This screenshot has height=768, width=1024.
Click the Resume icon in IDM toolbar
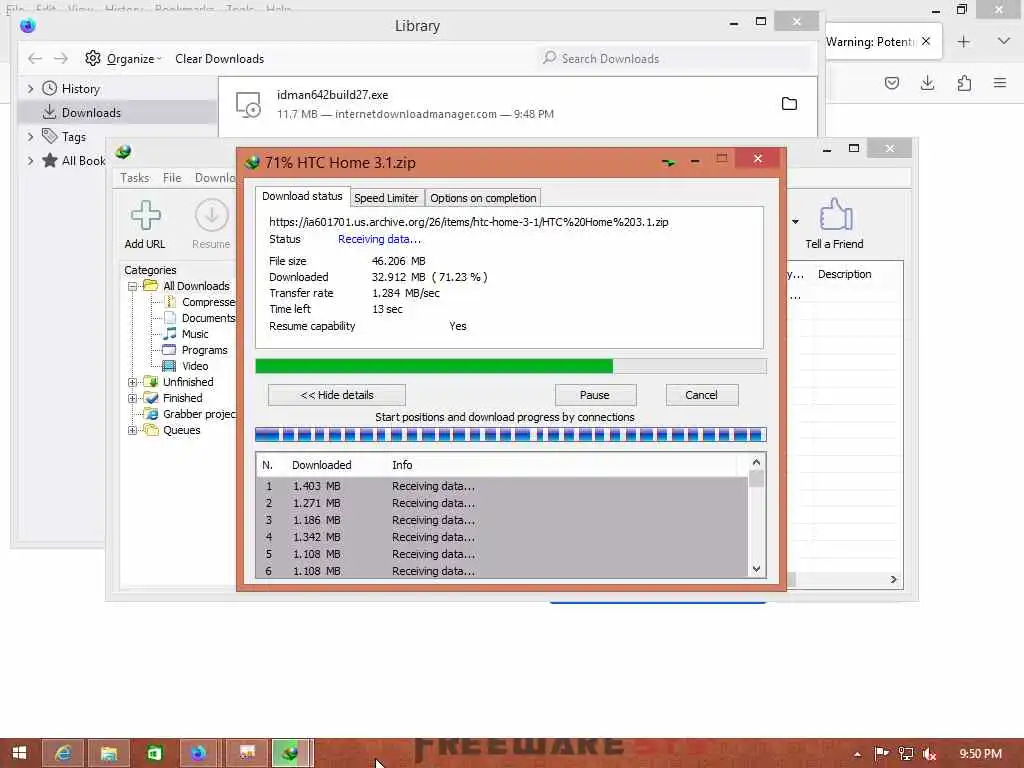click(211, 216)
